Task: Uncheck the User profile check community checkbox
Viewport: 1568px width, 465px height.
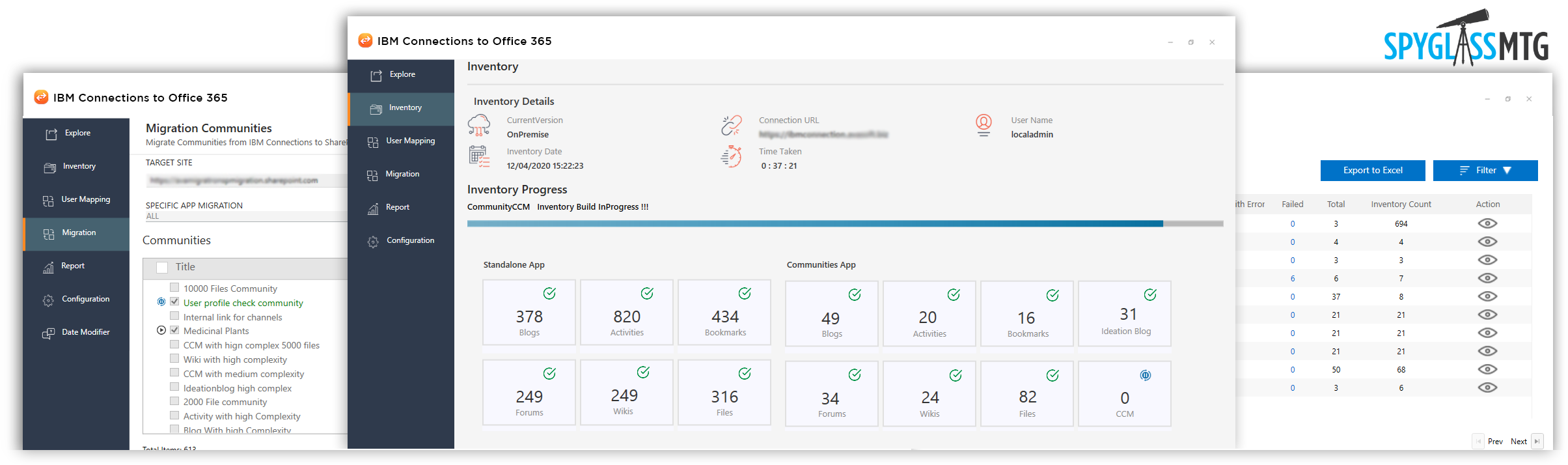Action: tap(174, 302)
